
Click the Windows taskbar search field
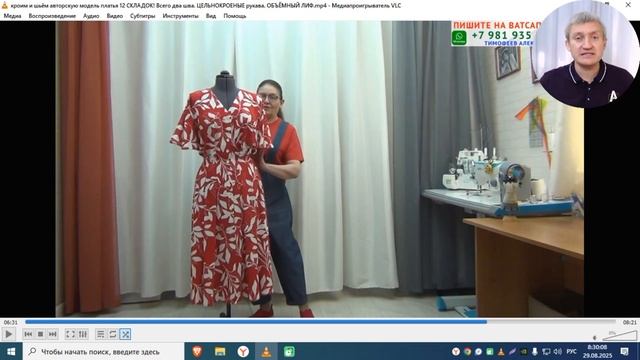point(103,351)
